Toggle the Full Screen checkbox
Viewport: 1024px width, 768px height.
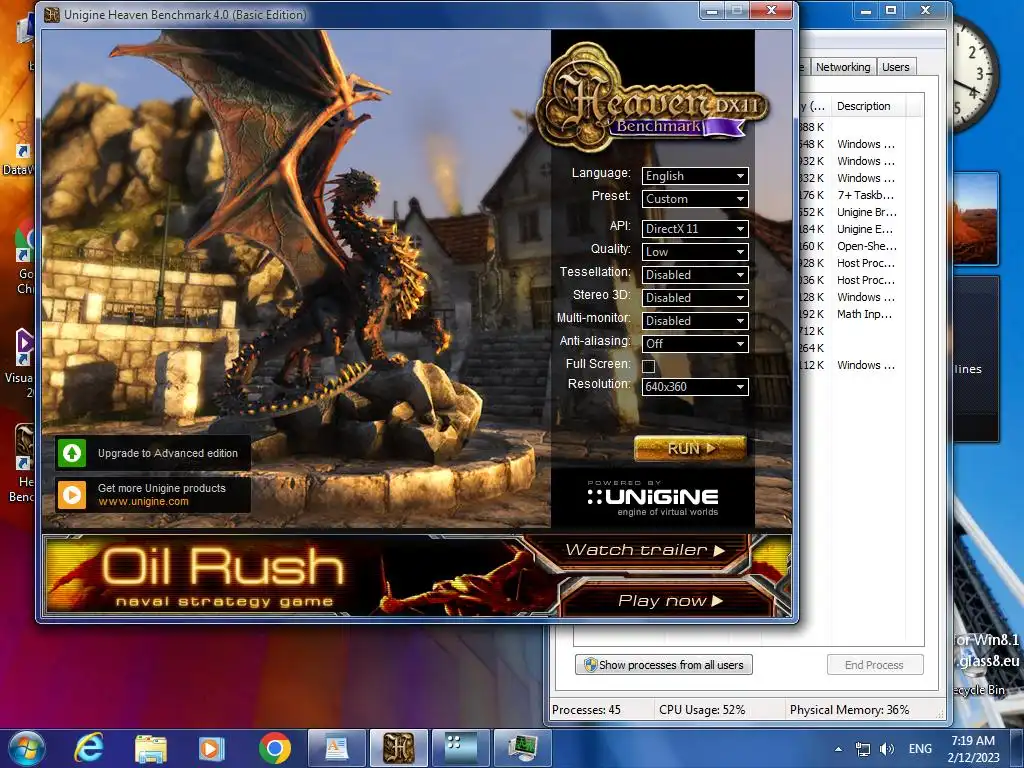click(x=648, y=366)
